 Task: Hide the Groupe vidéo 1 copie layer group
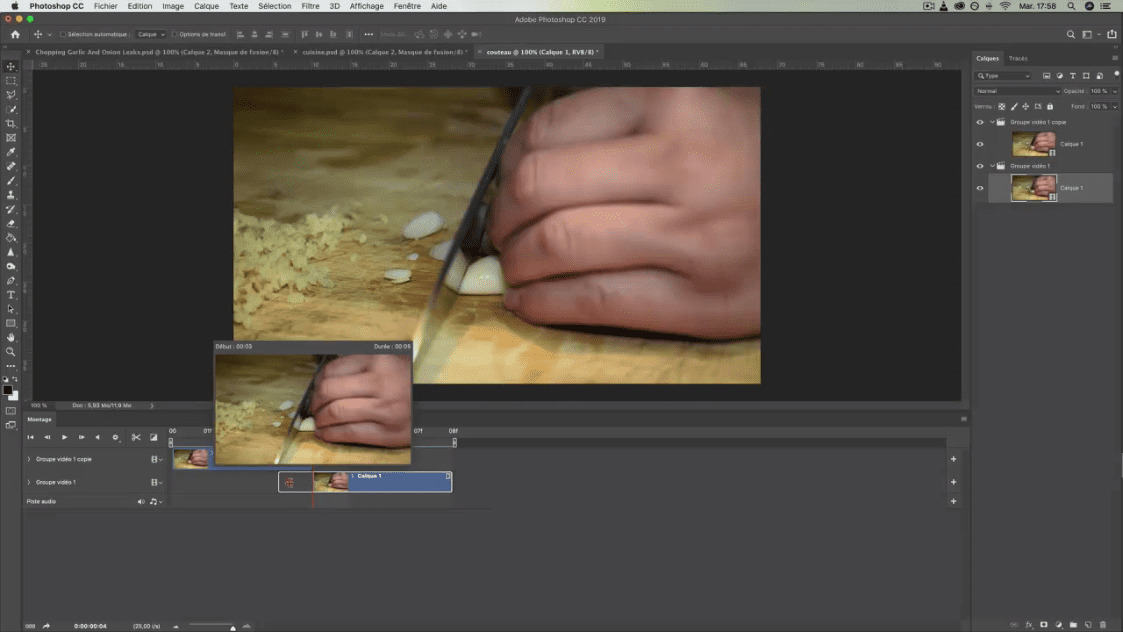point(980,122)
